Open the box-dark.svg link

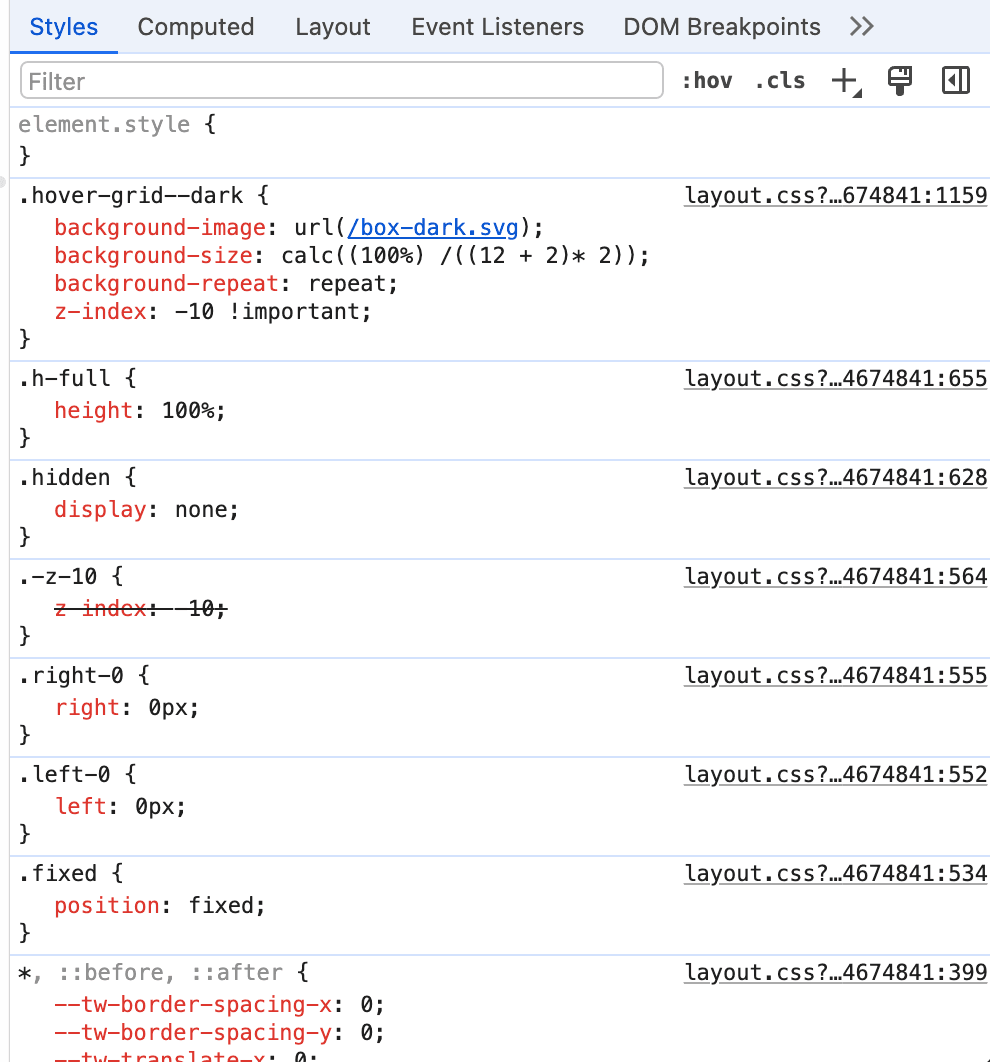432,227
